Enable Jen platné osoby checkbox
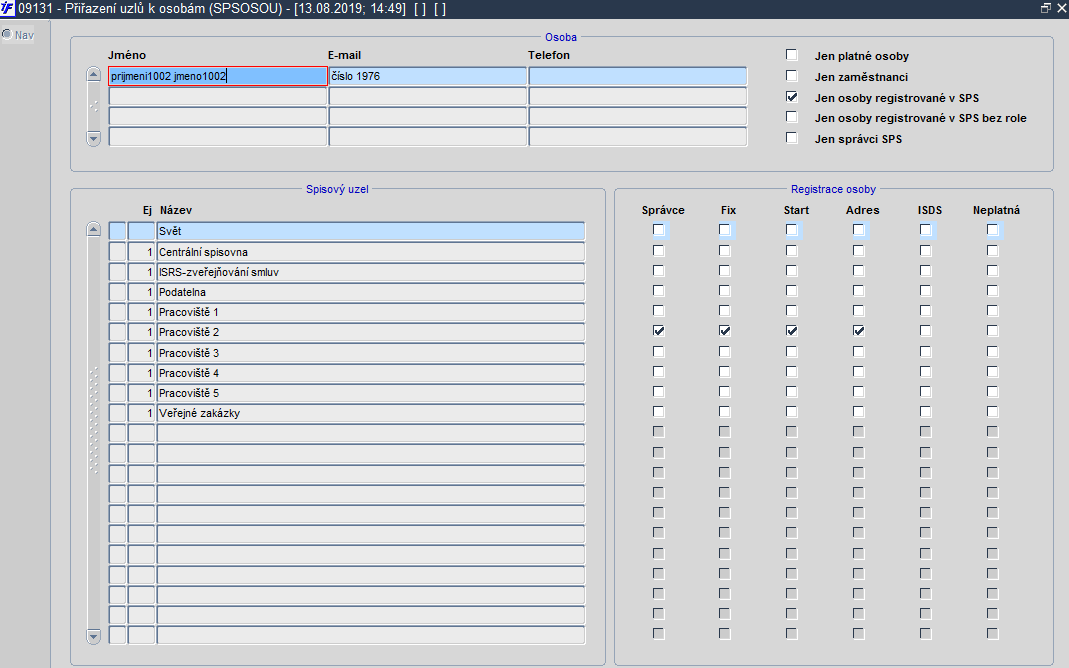Screen dimensions: 1069x668 tap(792, 55)
